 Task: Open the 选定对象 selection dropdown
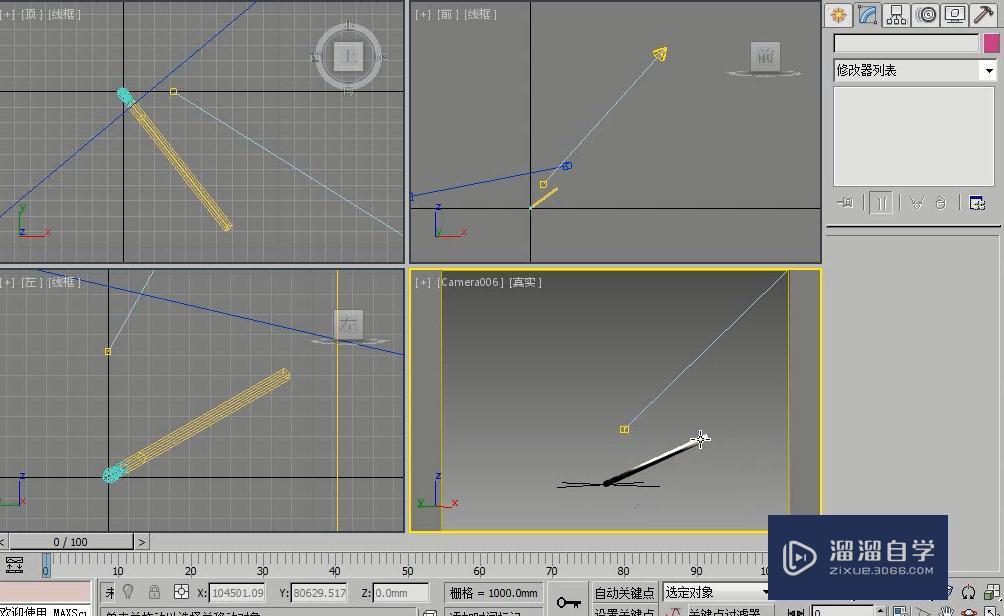tap(715, 592)
